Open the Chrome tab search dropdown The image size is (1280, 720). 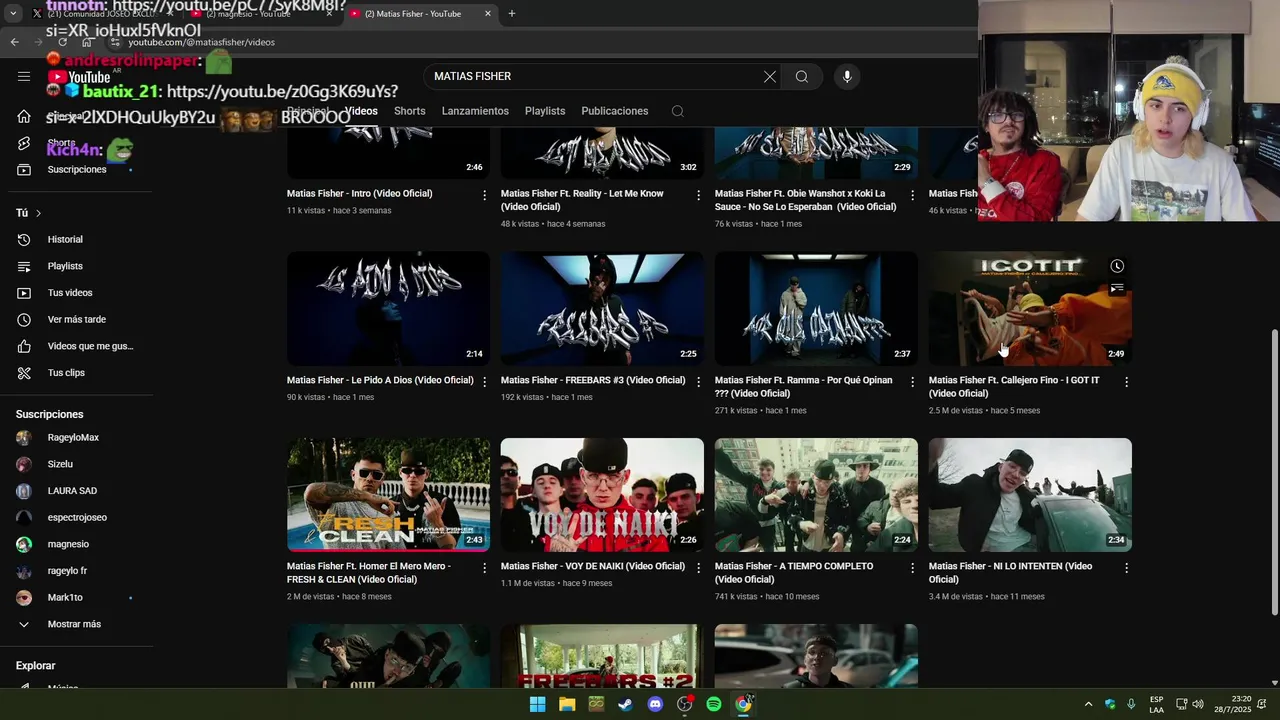point(13,14)
